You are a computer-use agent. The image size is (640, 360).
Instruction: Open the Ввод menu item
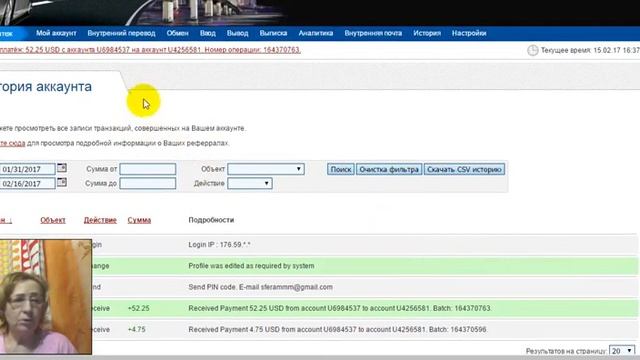tap(208, 33)
